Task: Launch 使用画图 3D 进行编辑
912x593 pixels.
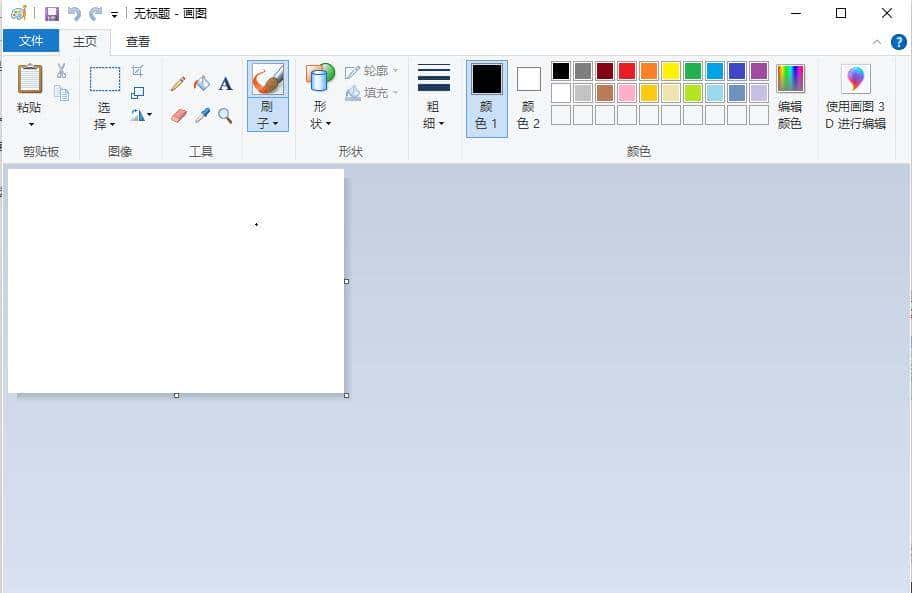Action: [855, 97]
